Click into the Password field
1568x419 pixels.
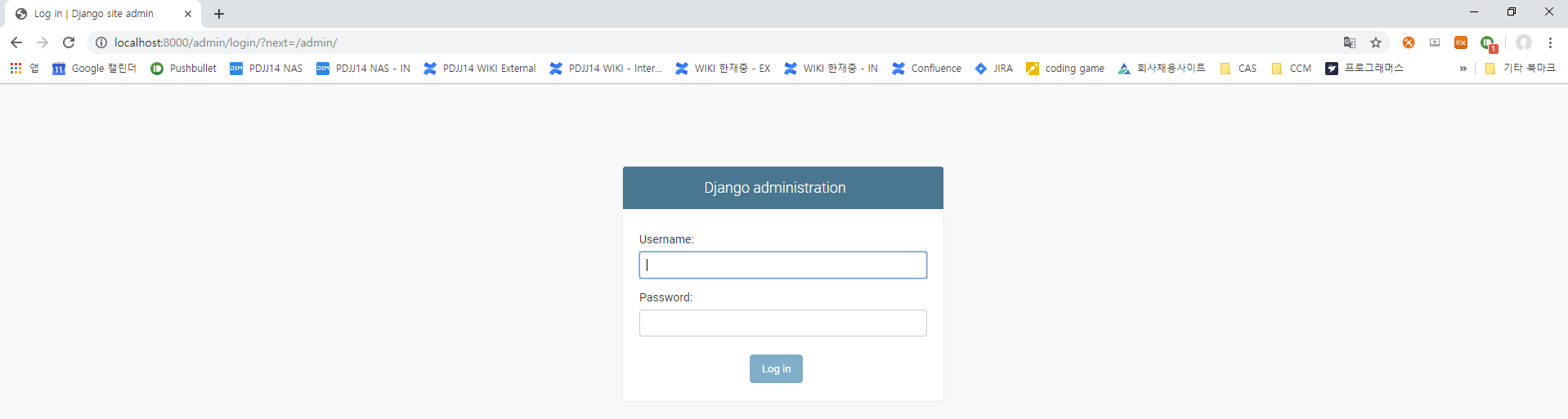coord(782,323)
